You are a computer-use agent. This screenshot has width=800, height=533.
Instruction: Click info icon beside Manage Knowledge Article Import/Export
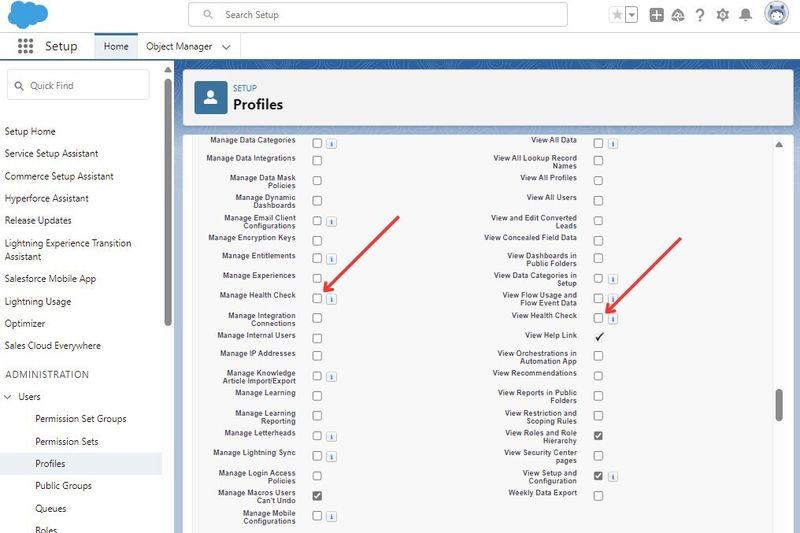click(x=332, y=376)
